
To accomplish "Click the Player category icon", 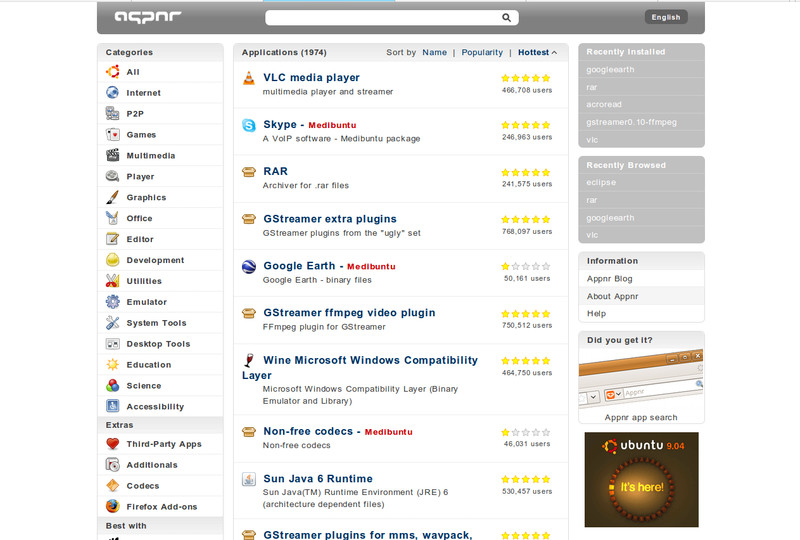I will (x=112, y=176).
